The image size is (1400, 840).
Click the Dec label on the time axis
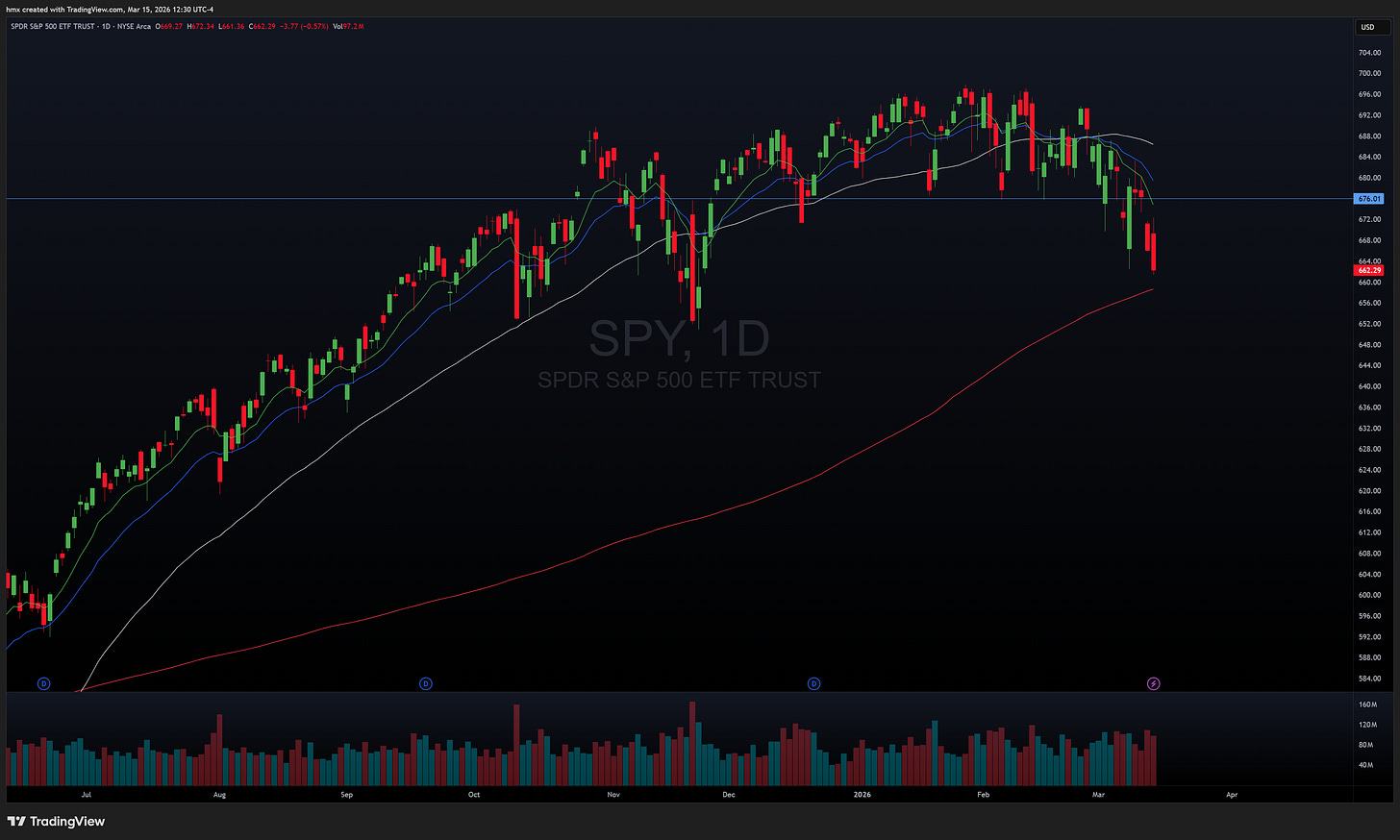pos(728,795)
